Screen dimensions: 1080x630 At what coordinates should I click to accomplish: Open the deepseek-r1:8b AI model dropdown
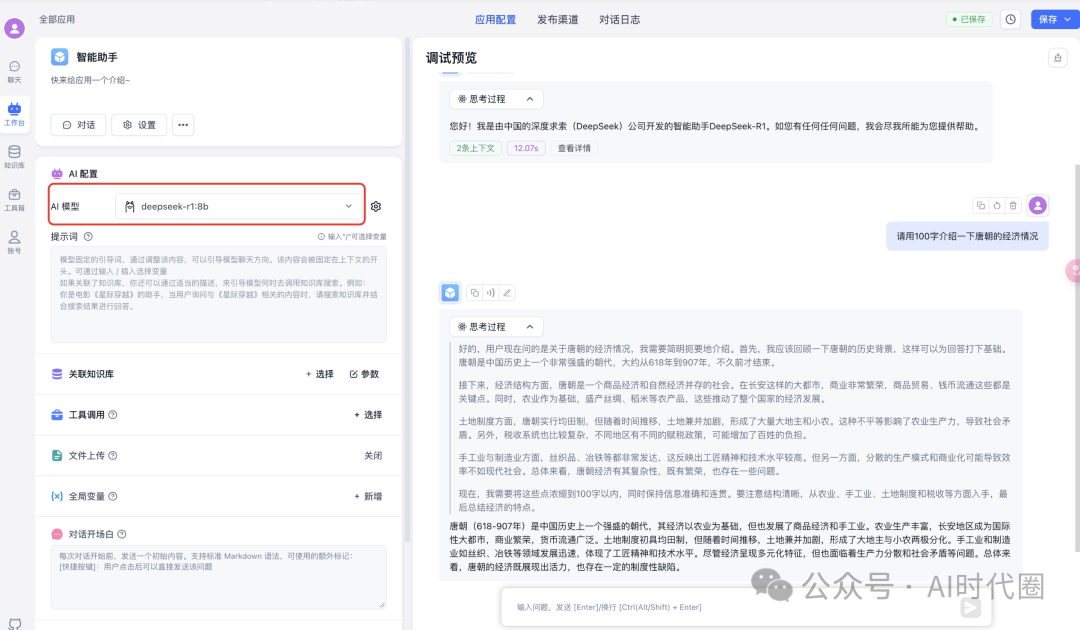click(x=239, y=206)
